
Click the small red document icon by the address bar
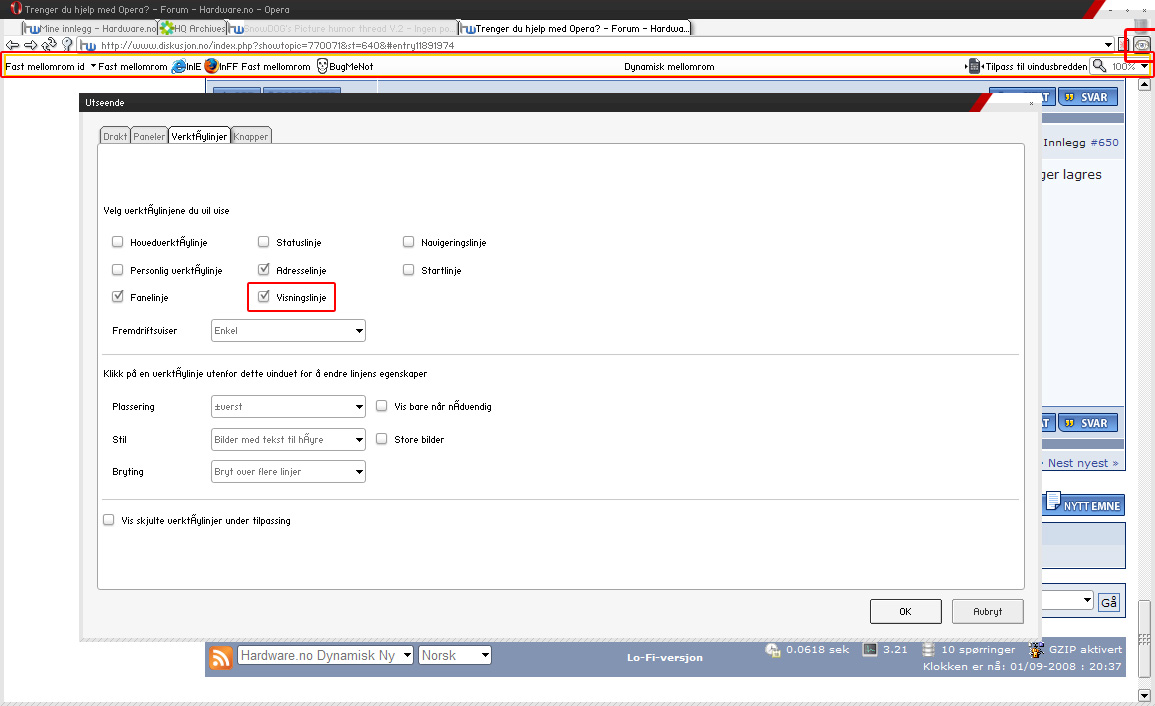click(1123, 45)
